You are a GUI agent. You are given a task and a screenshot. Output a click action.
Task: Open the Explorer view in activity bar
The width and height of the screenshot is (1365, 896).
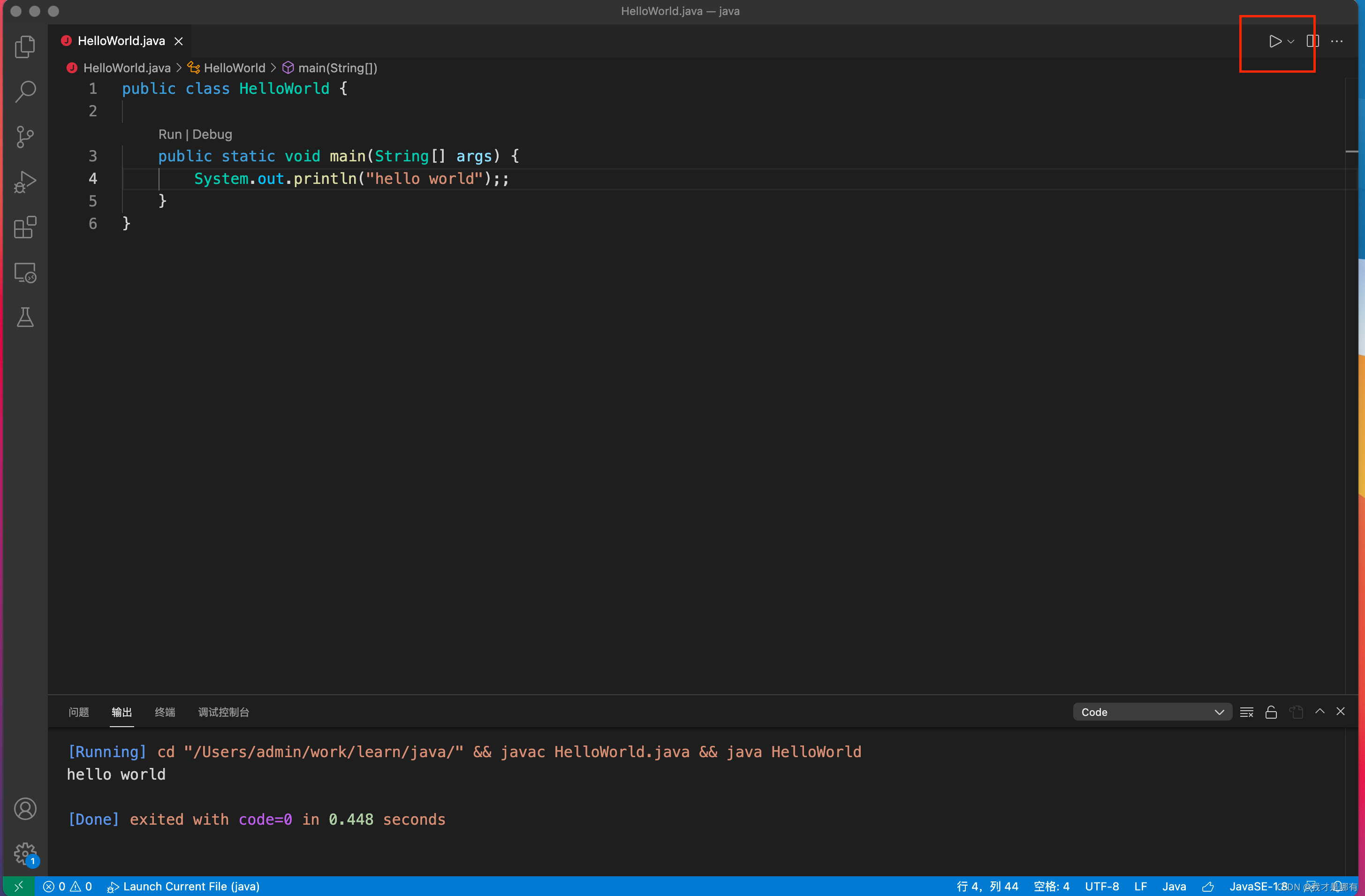[25, 46]
